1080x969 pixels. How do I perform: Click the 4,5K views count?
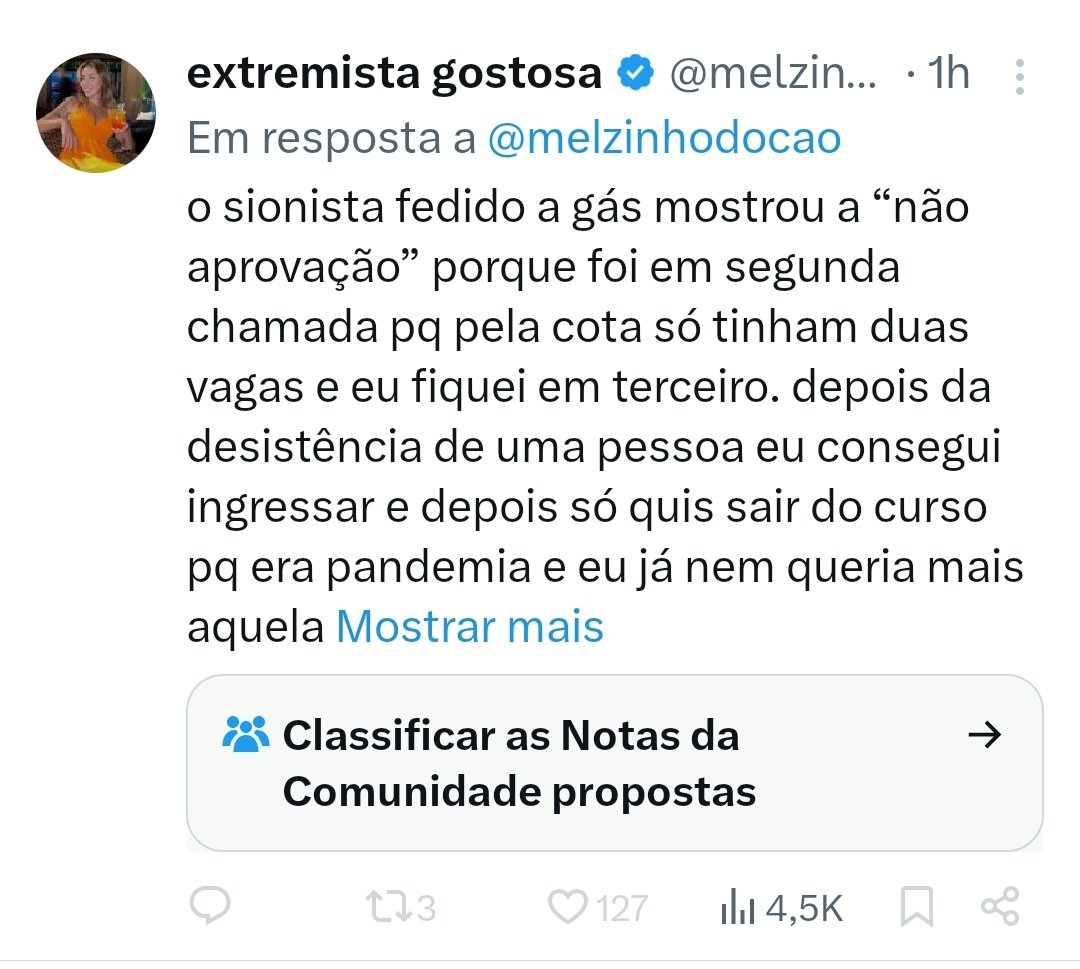804,908
